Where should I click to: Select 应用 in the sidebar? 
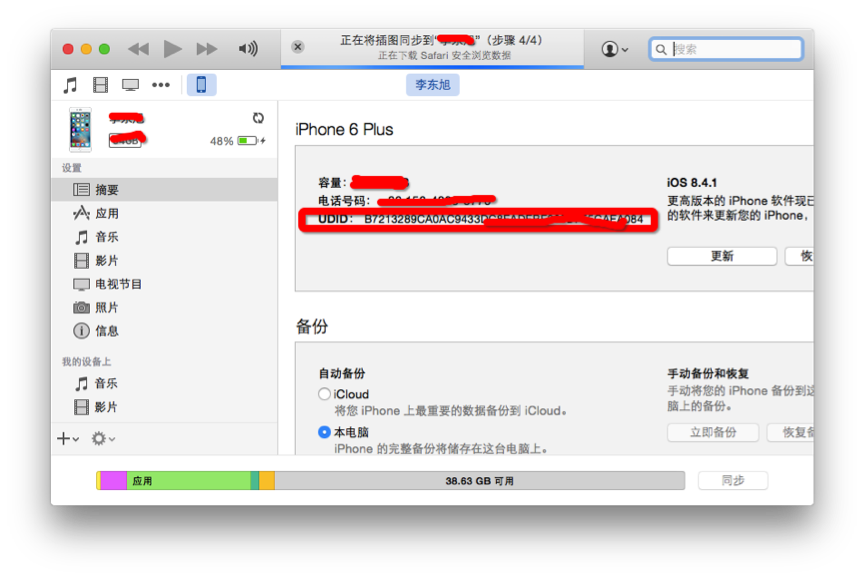coord(164,213)
